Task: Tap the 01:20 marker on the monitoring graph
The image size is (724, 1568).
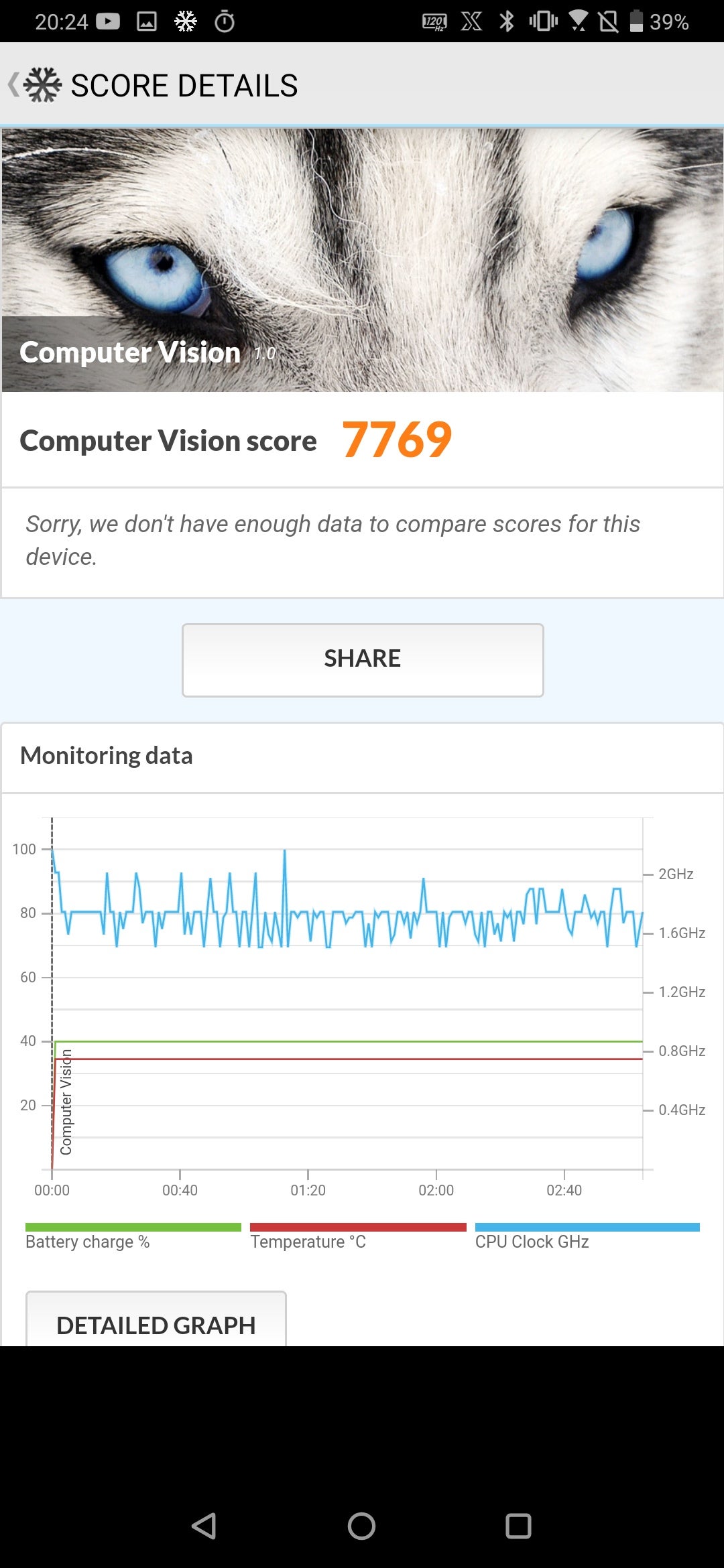Action: click(308, 1189)
